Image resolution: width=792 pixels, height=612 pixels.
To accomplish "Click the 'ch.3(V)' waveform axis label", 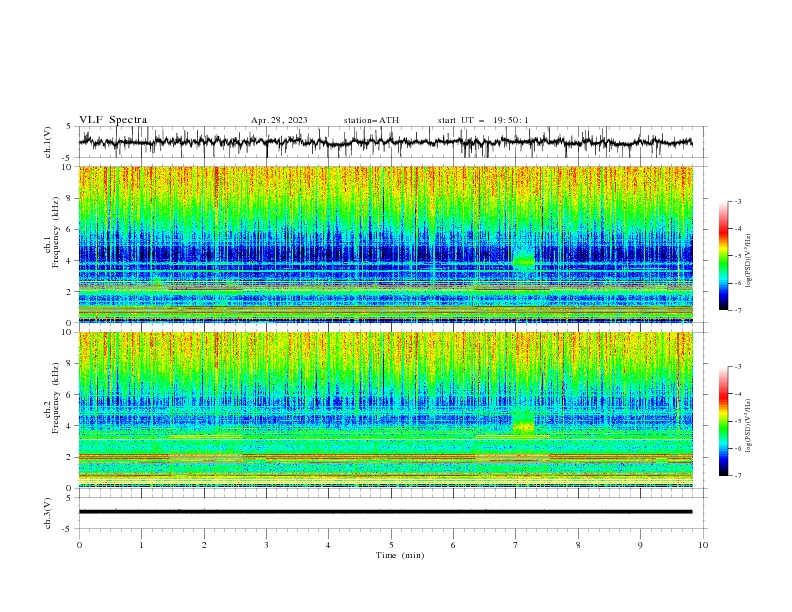I will tap(48, 513).
